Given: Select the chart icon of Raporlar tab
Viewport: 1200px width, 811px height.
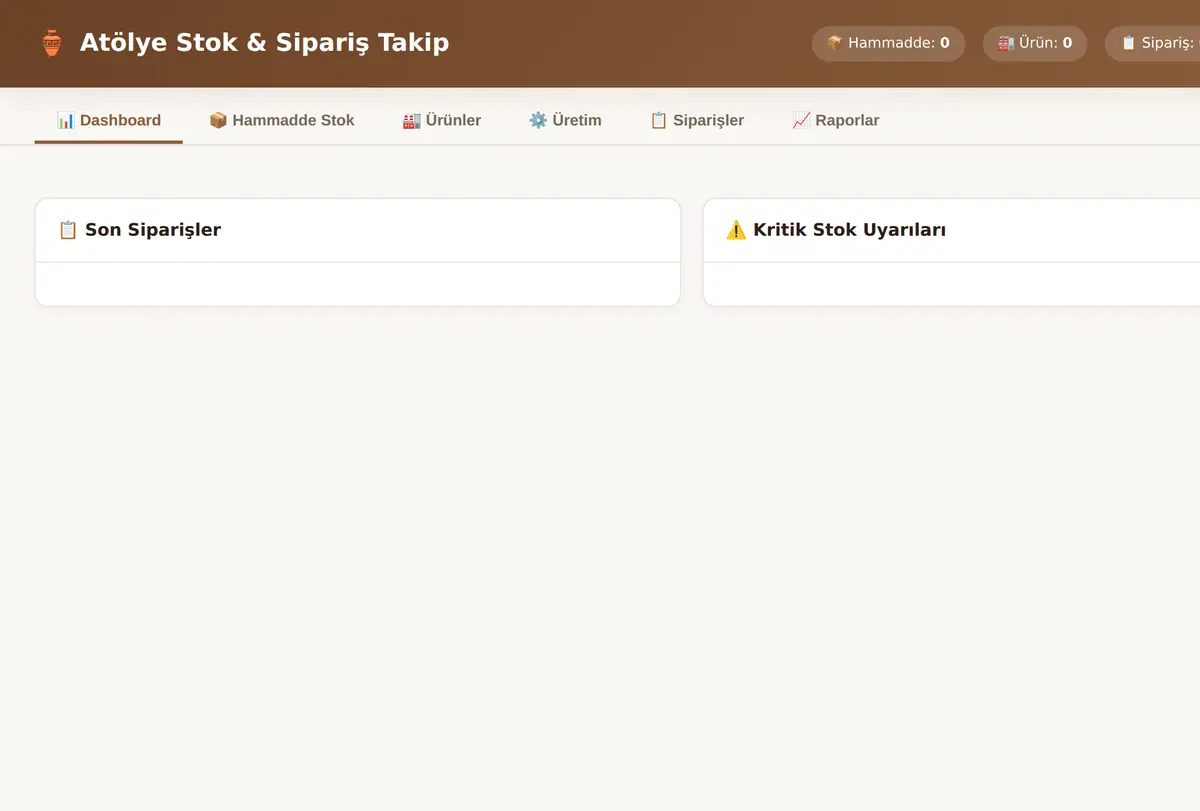Looking at the screenshot, I should [801, 120].
